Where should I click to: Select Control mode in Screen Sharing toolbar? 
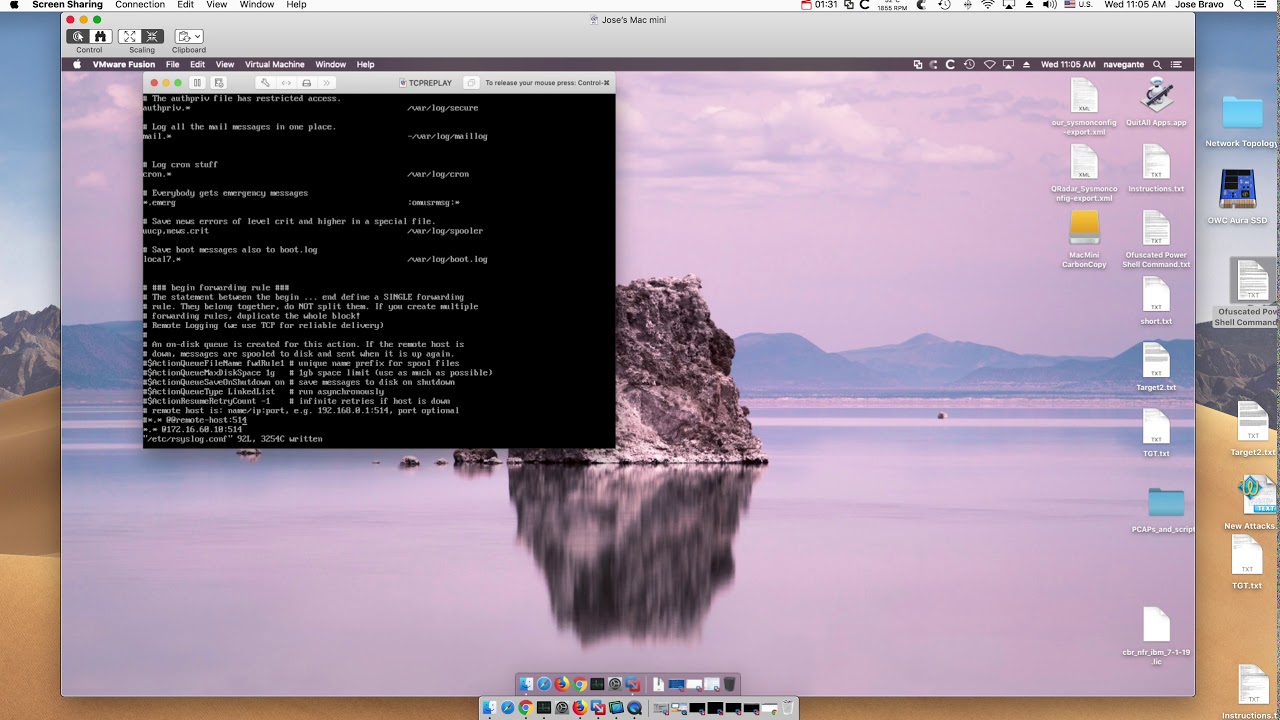click(x=79, y=37)
